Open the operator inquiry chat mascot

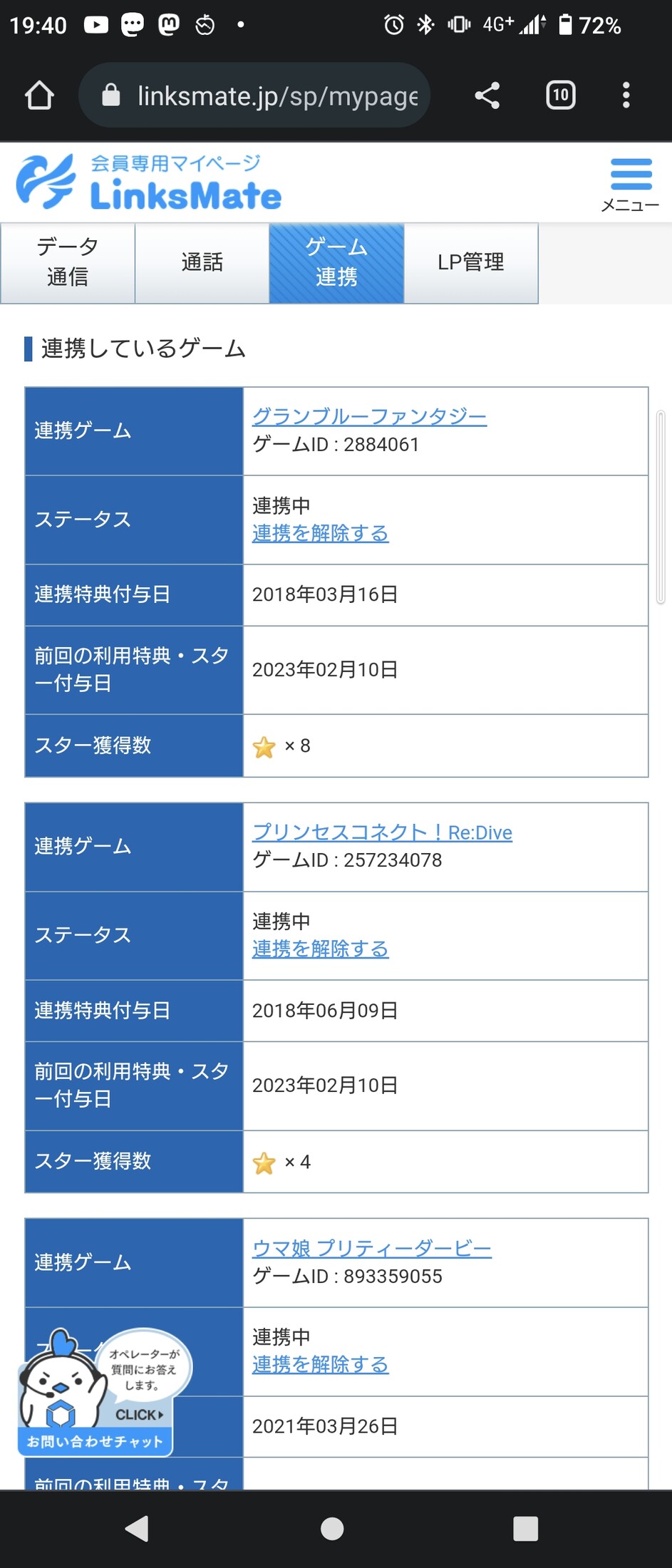point(95,1395)
